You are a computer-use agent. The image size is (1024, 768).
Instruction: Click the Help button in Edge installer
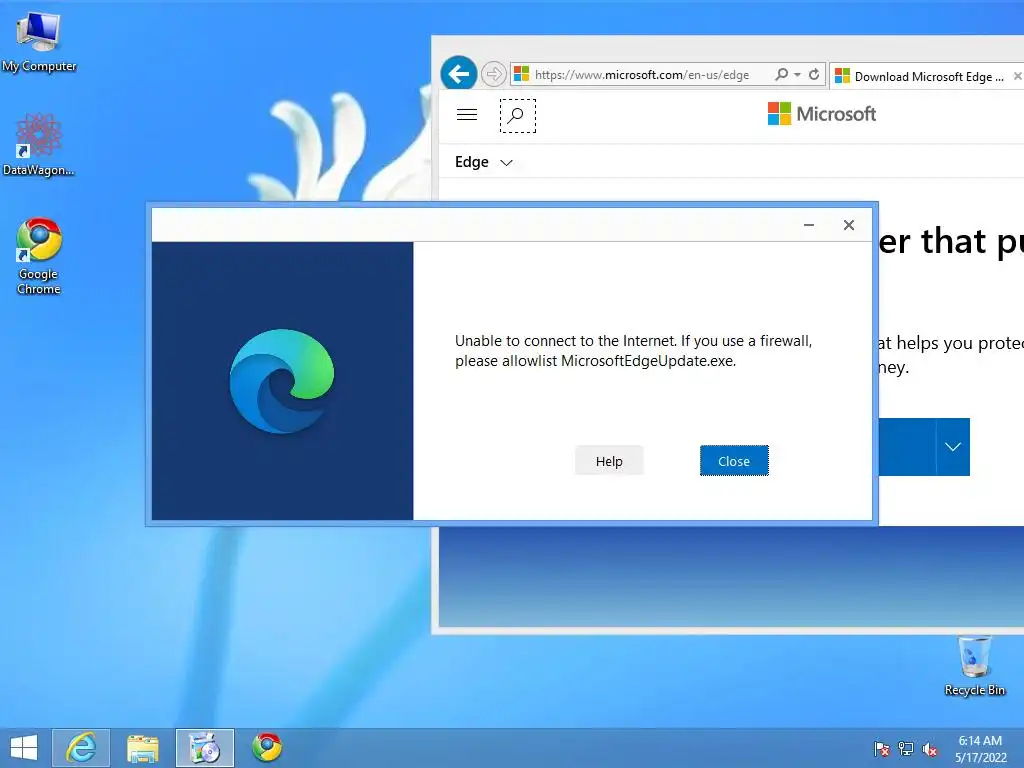(609, 461)
